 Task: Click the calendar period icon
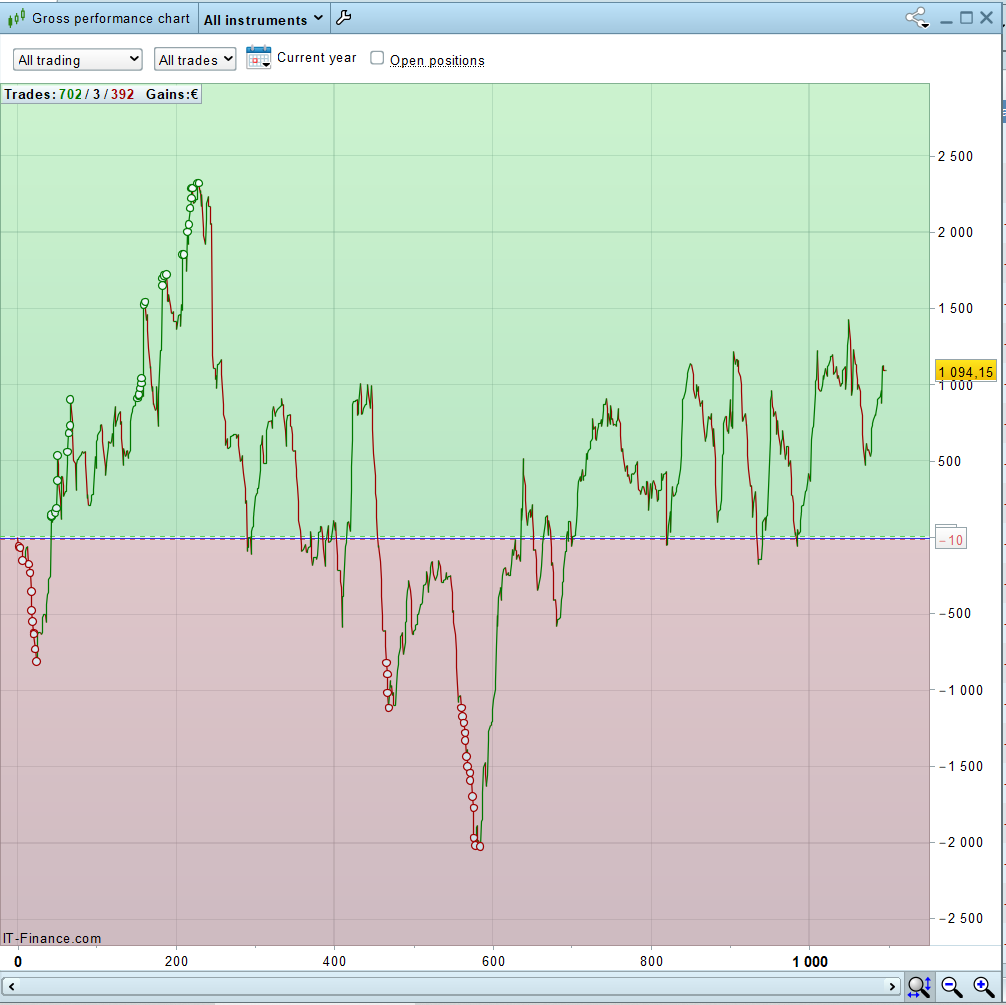coord(259,58)
